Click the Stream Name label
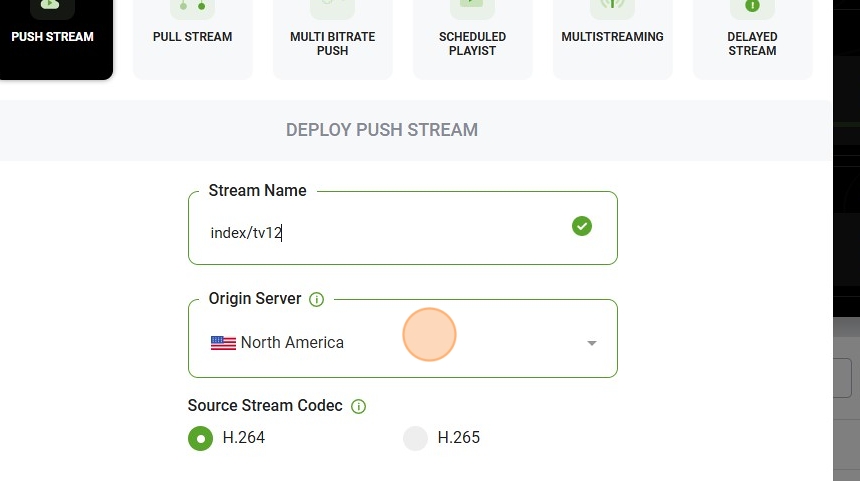The width and height of the screenshot is (860, 481). tap(257, 190)
